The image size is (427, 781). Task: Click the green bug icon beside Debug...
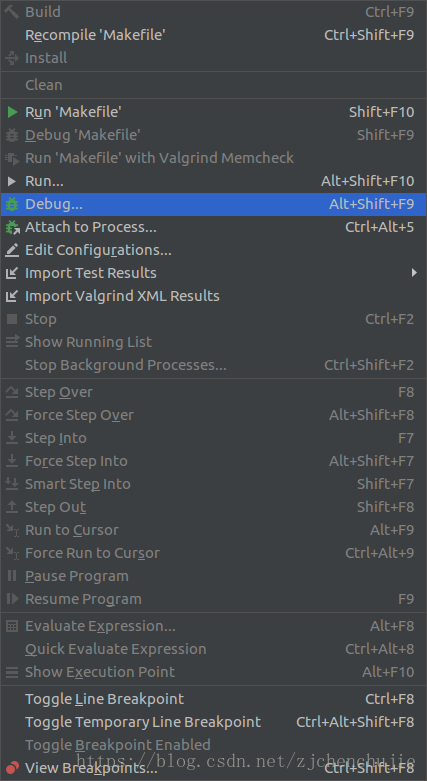(x=12, y=204)
